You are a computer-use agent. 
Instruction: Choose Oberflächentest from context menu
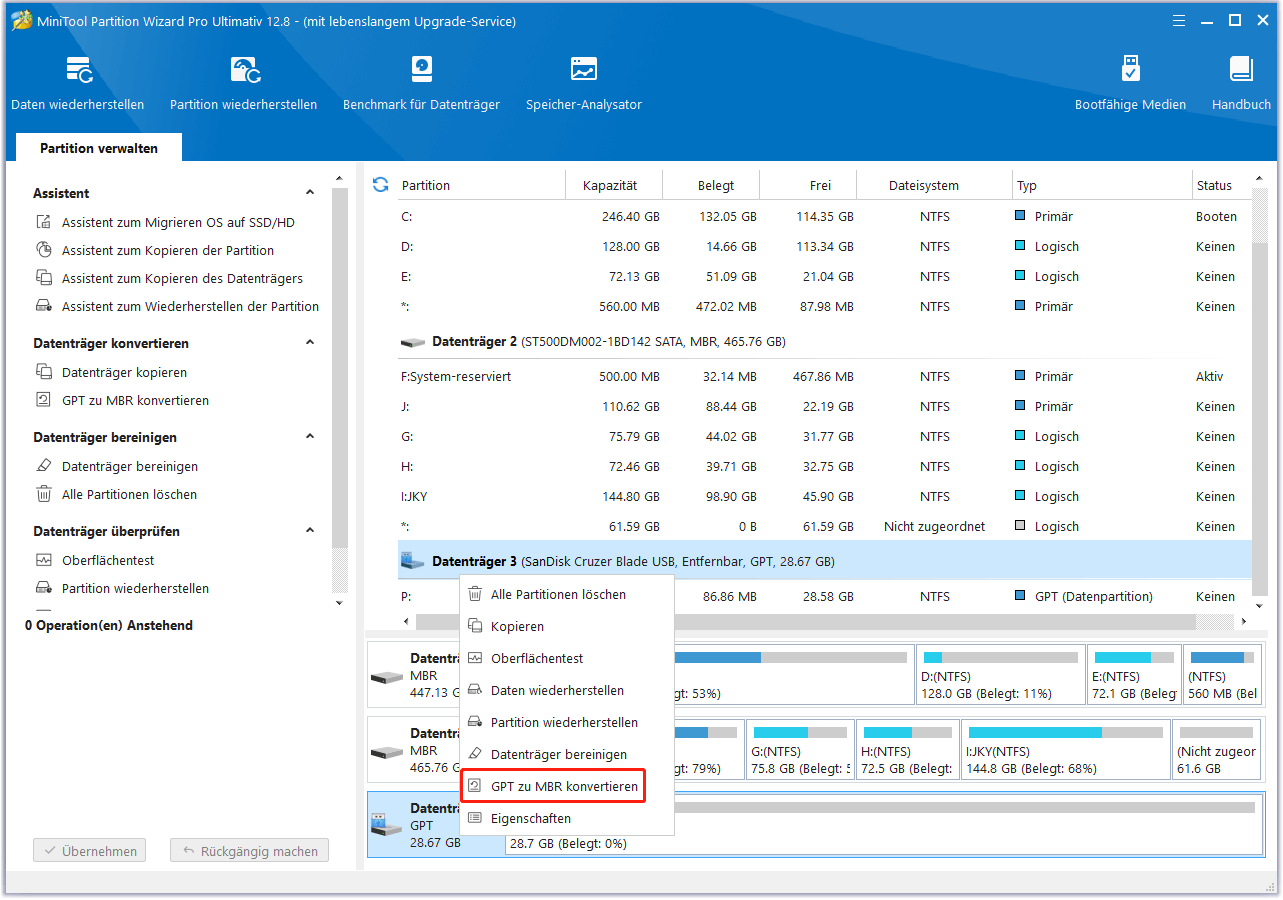click(x=566, y=658)
